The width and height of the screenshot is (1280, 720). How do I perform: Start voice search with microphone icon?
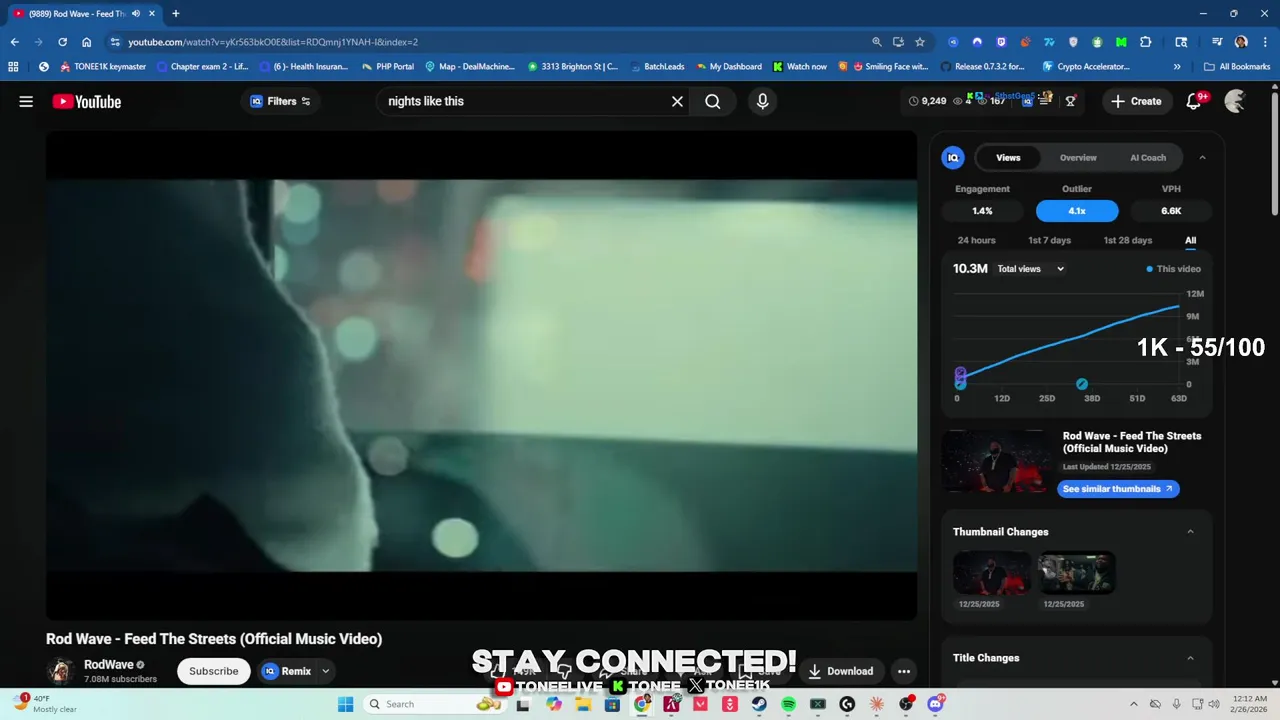click(762, 101)
